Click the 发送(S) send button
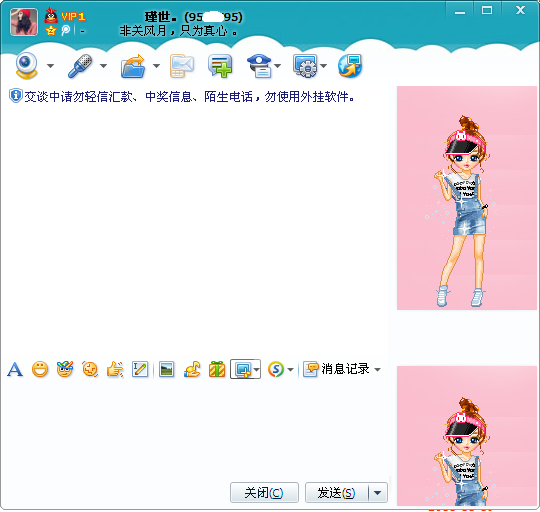Screen dimensions: 540x512 pos(336,492)
